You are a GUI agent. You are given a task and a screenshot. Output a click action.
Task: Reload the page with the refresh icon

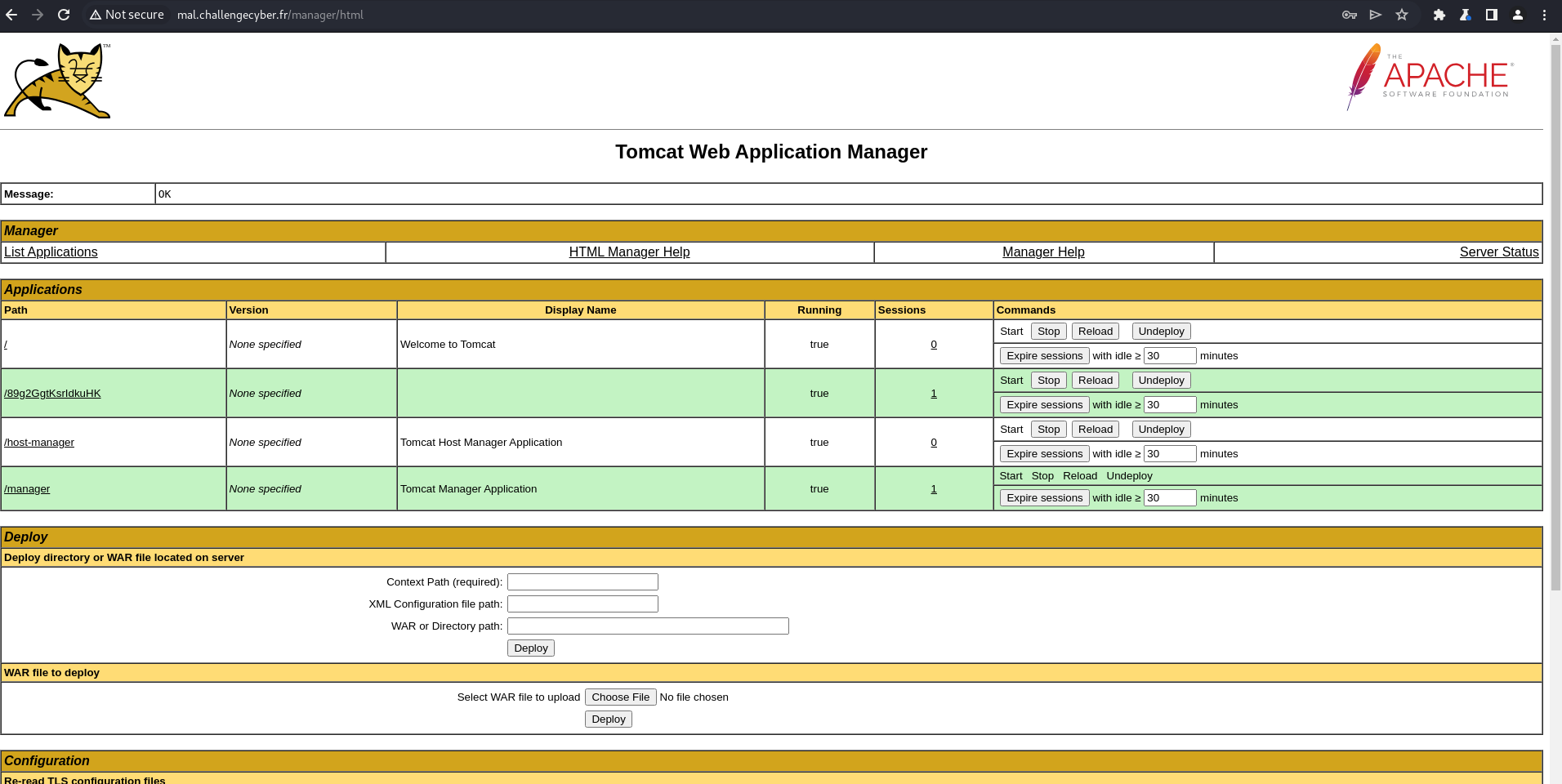(x=64, y=15)
